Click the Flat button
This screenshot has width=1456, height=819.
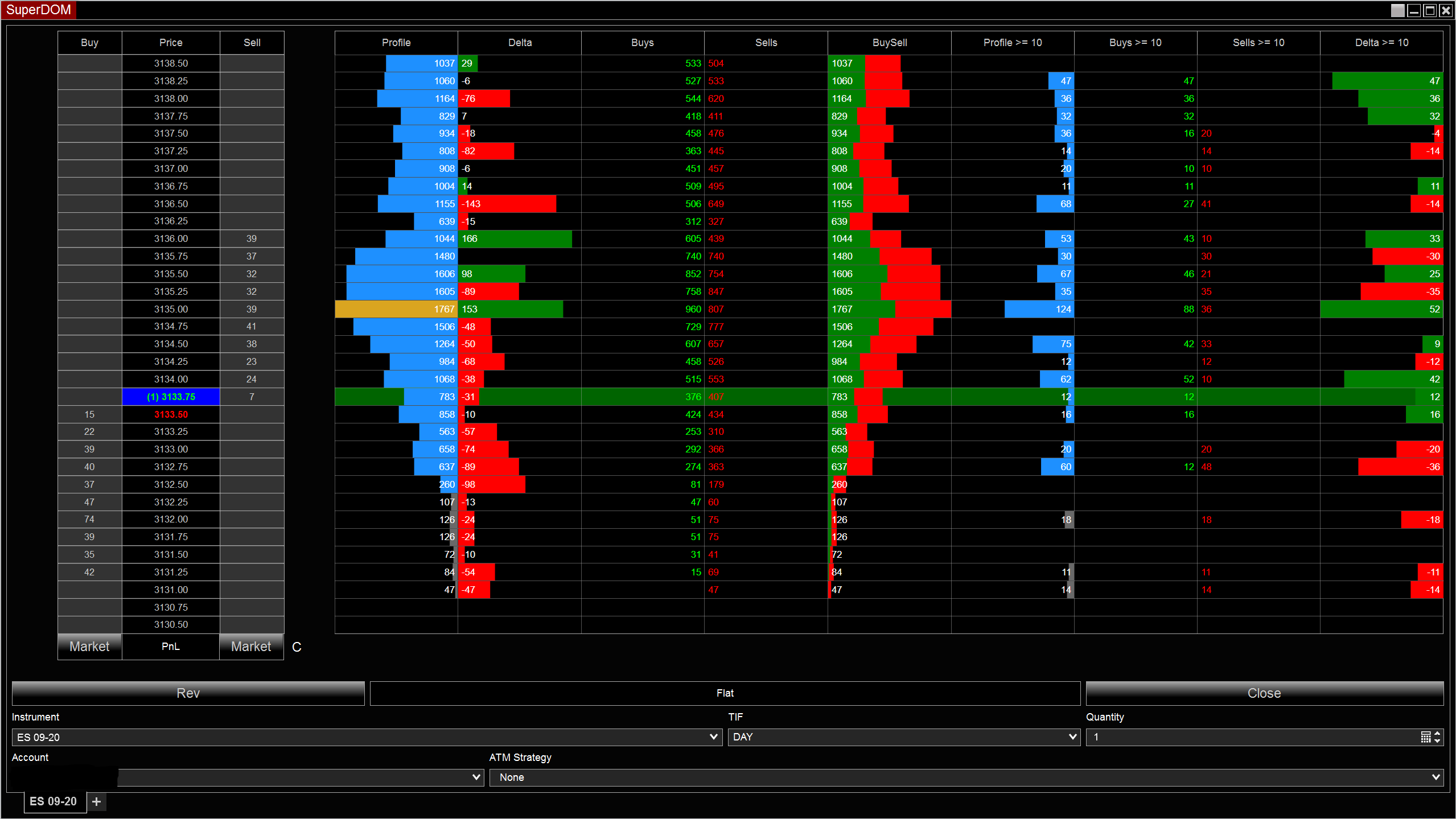pyautogui.click(x=725, y=693)
